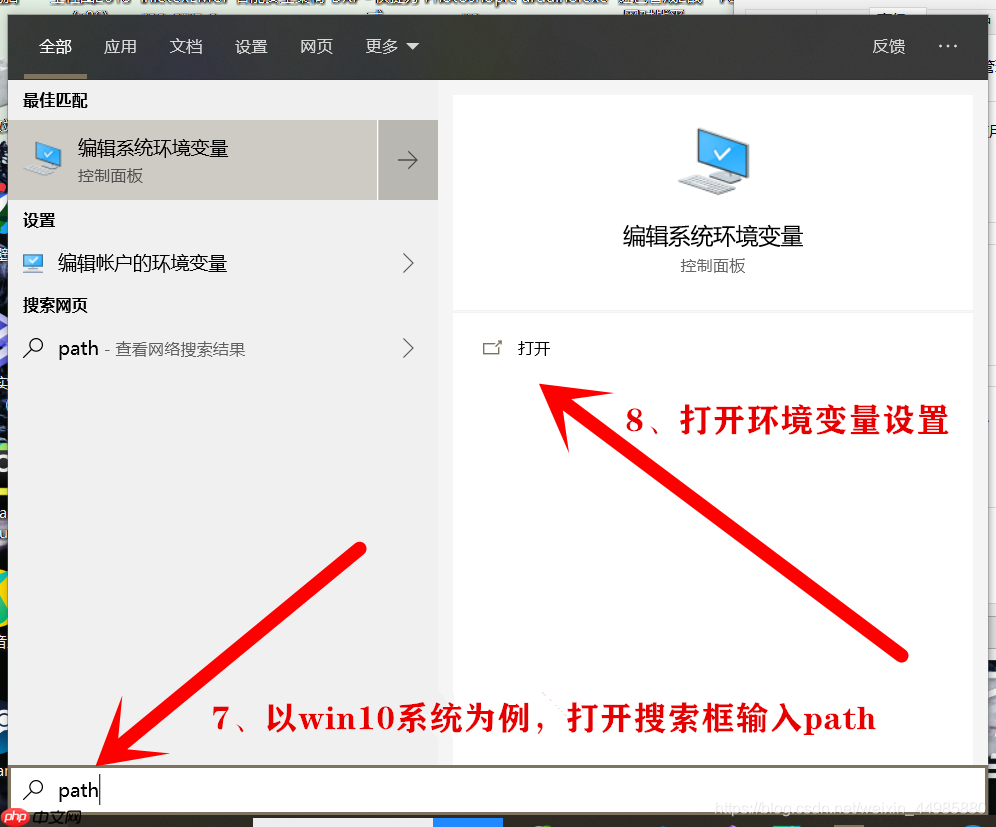Click the magnifier icon in the bottom search box
The width and height of the screenshot is (996, 827).
pyautogui.click(x=35, y=789)
